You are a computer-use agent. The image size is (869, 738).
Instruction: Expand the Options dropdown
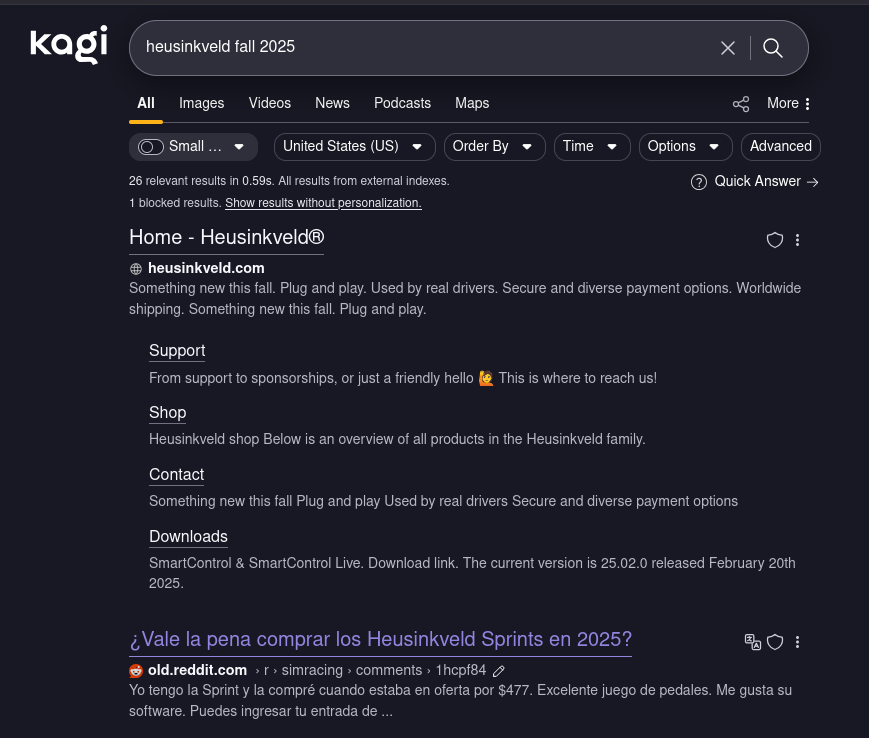coord(684,147)
